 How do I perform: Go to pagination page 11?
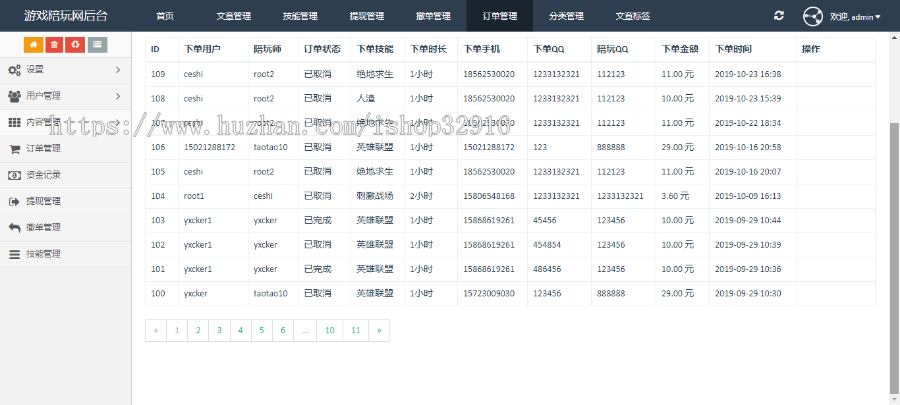356,330
